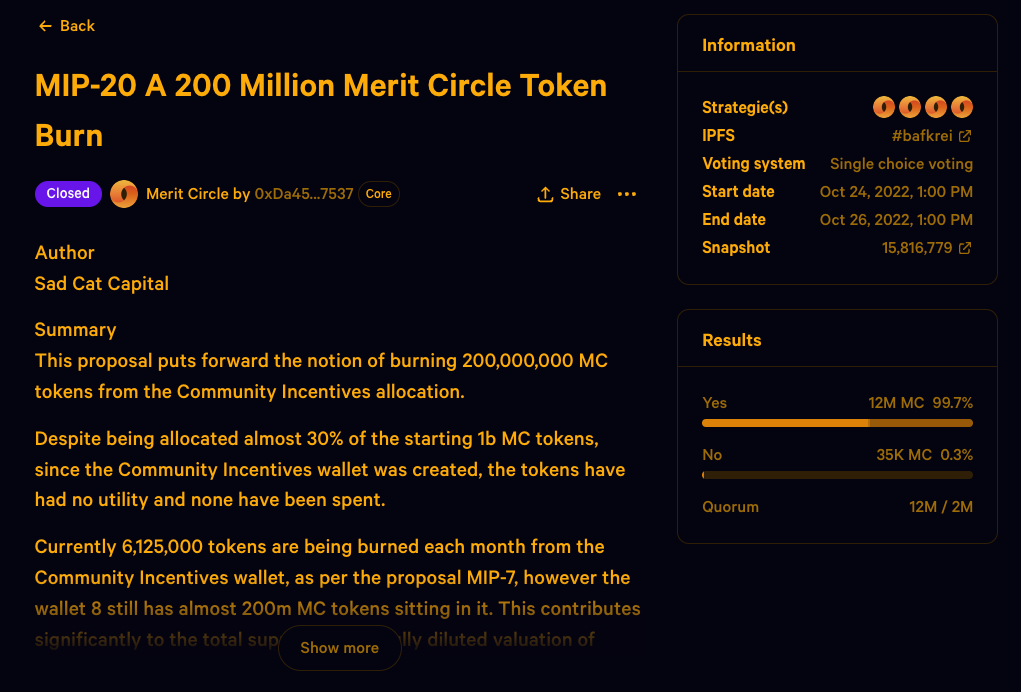Click the #bafkrei IPFS hash link
The width and height of the screenshot is (1021, 692).
pyautogui.click(x=920, y=136)
